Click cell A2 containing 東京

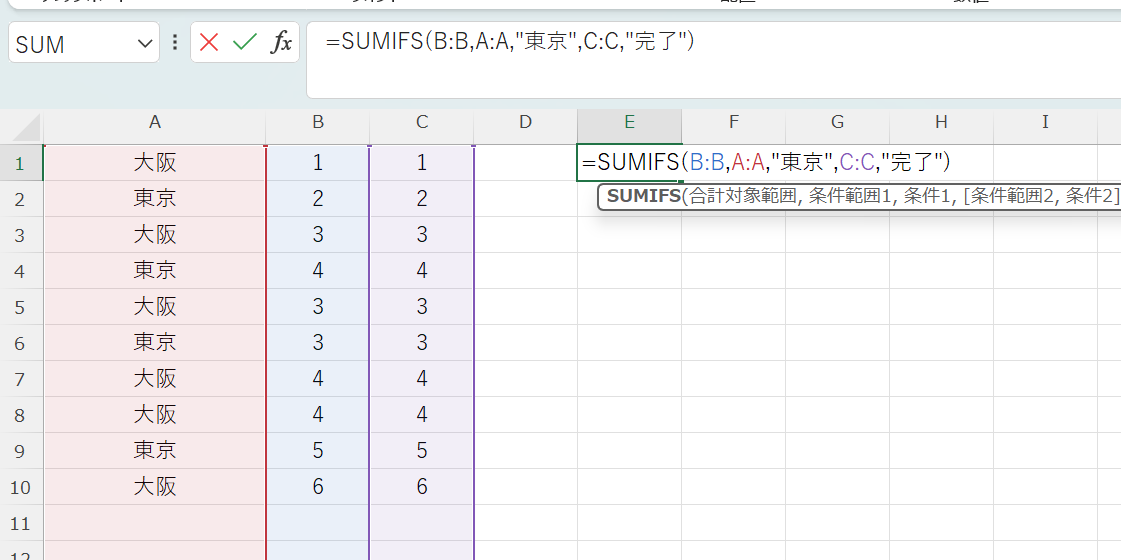click(155, 199)
